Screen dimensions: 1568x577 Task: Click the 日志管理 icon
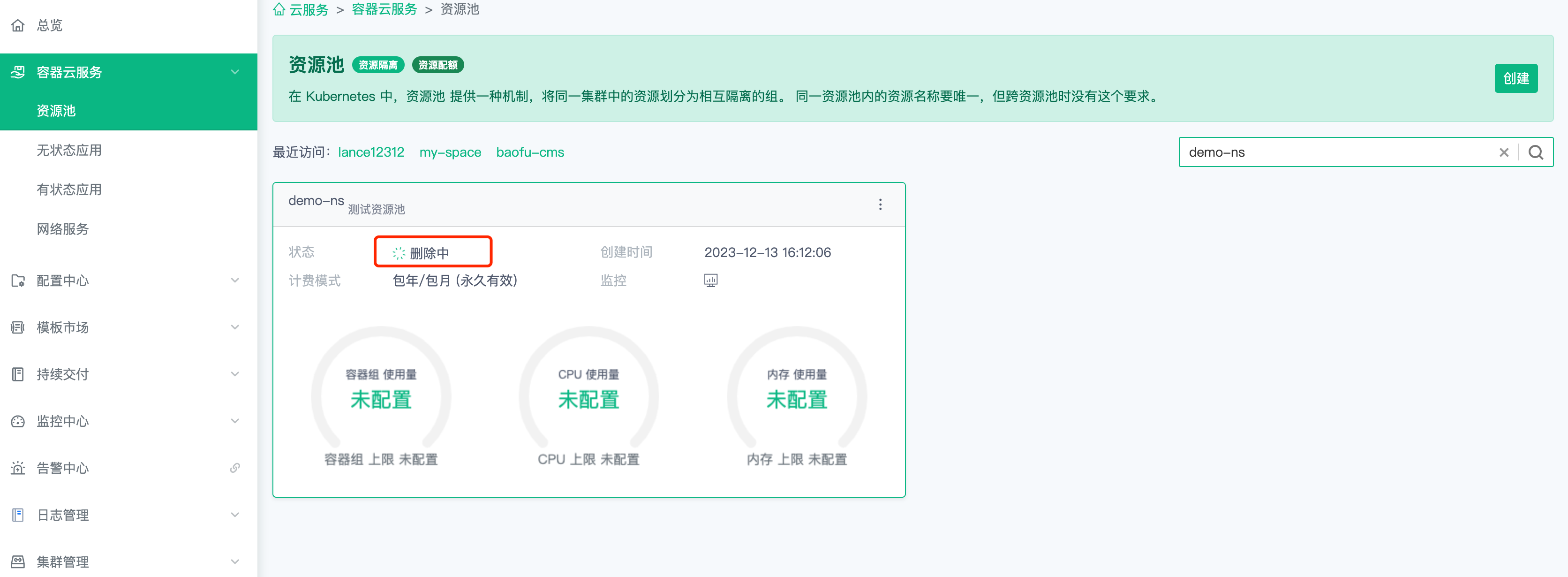pos(18,515)
